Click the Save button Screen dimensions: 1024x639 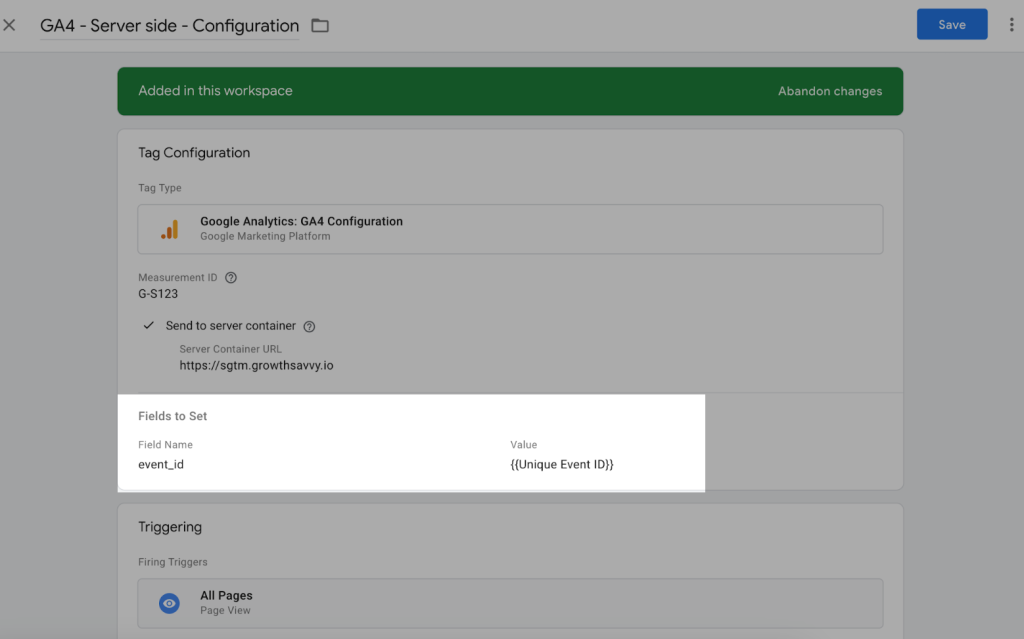[952, 24]
